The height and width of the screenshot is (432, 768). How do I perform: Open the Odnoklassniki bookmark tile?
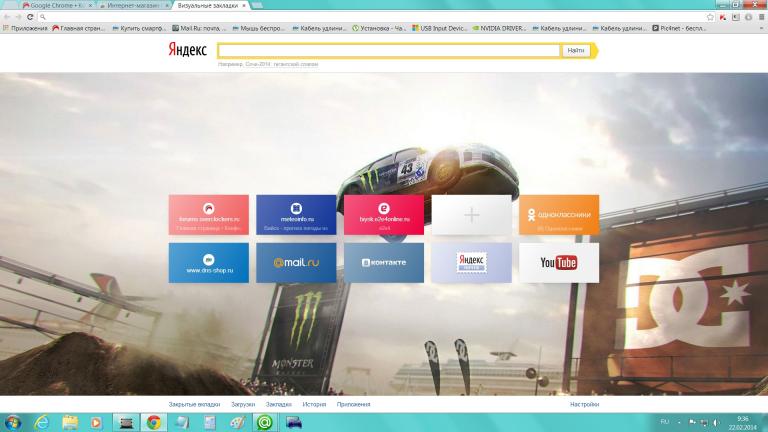[x=559, y=215]
